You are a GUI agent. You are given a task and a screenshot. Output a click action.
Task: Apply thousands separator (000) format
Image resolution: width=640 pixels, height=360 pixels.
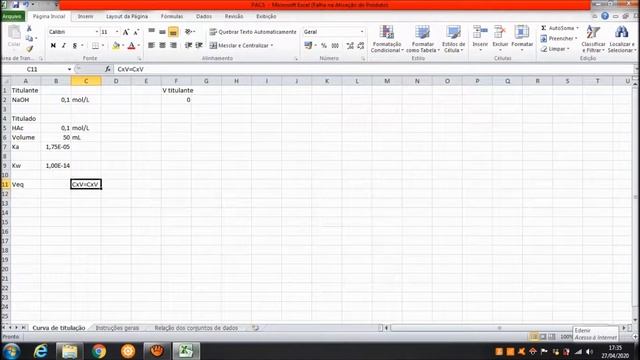click(x=335, y=46)
